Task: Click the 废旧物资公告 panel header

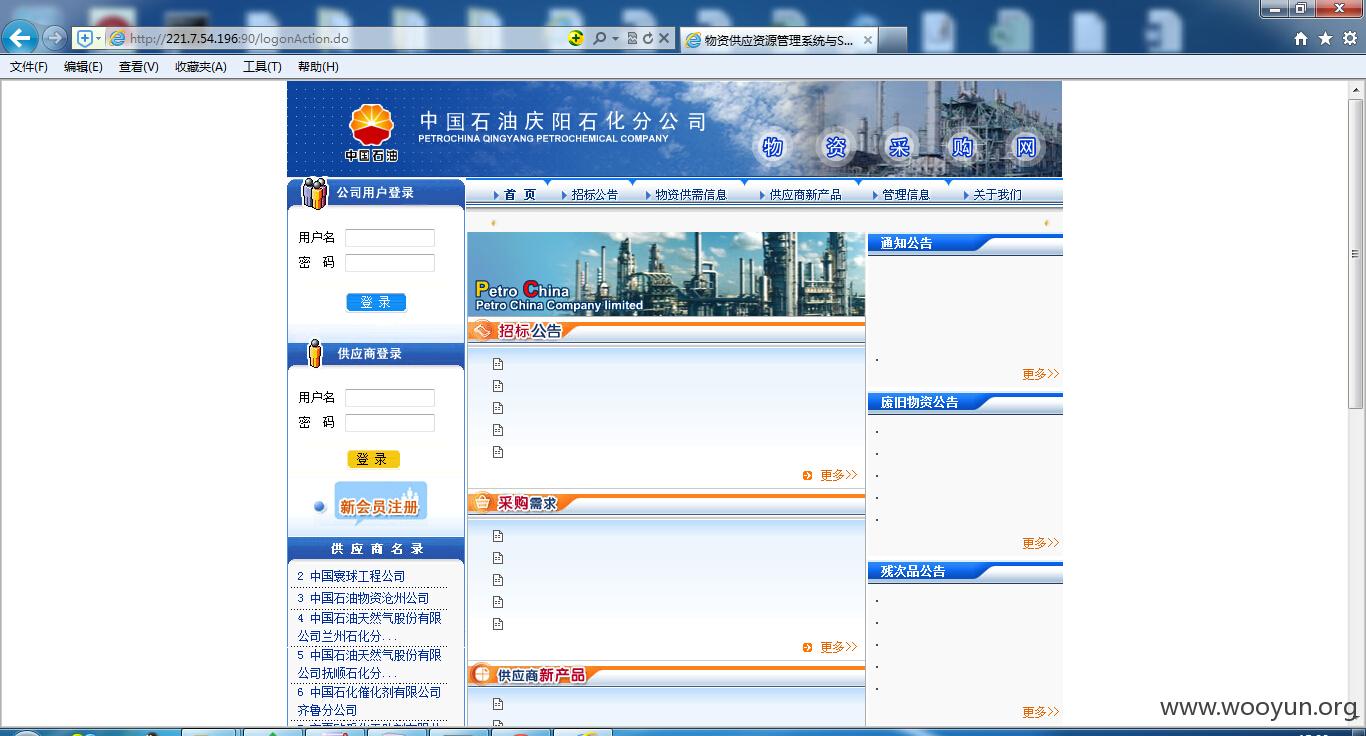Action: 965,402
